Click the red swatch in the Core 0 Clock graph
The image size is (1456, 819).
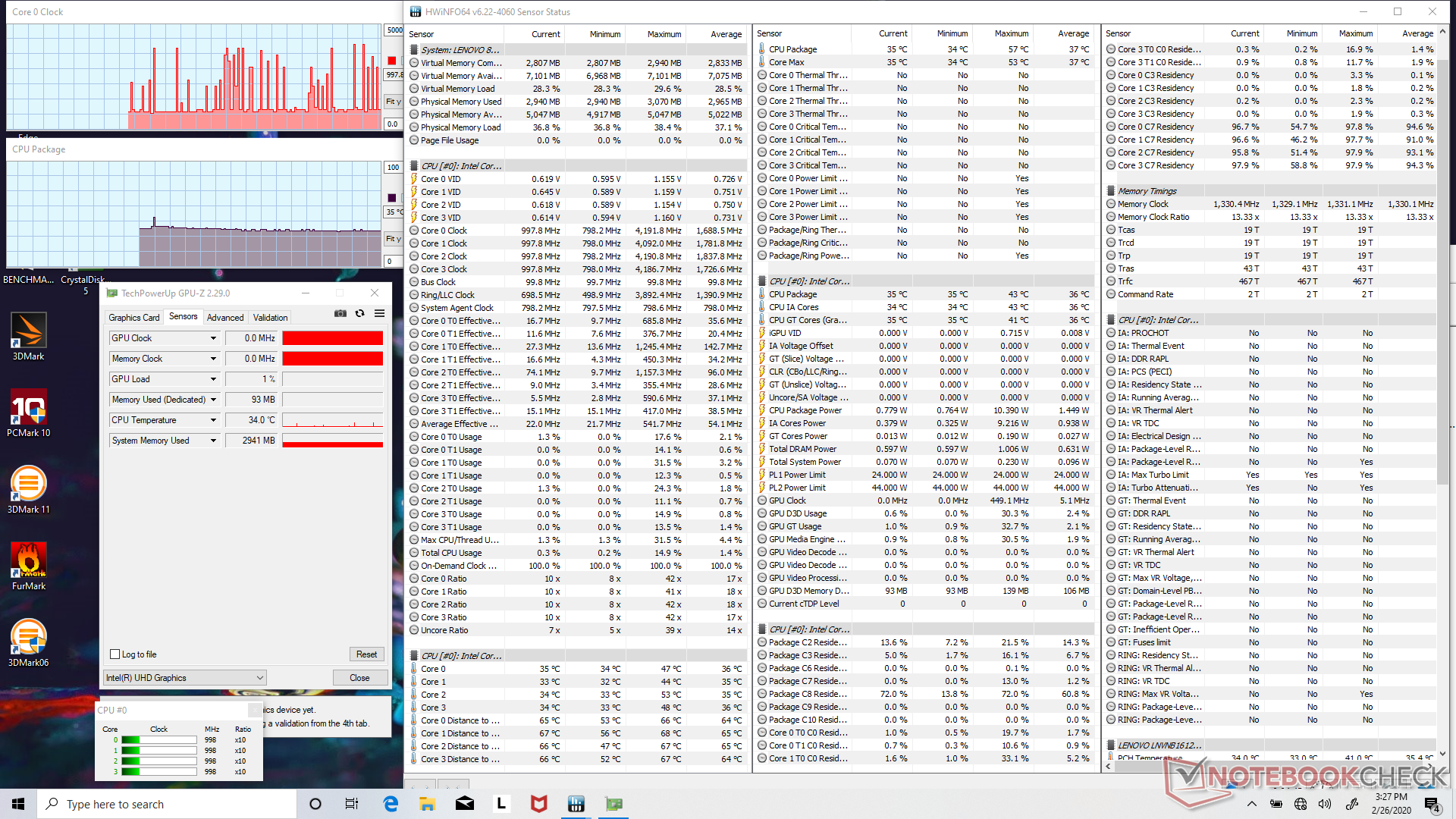(x=392, y=61)
